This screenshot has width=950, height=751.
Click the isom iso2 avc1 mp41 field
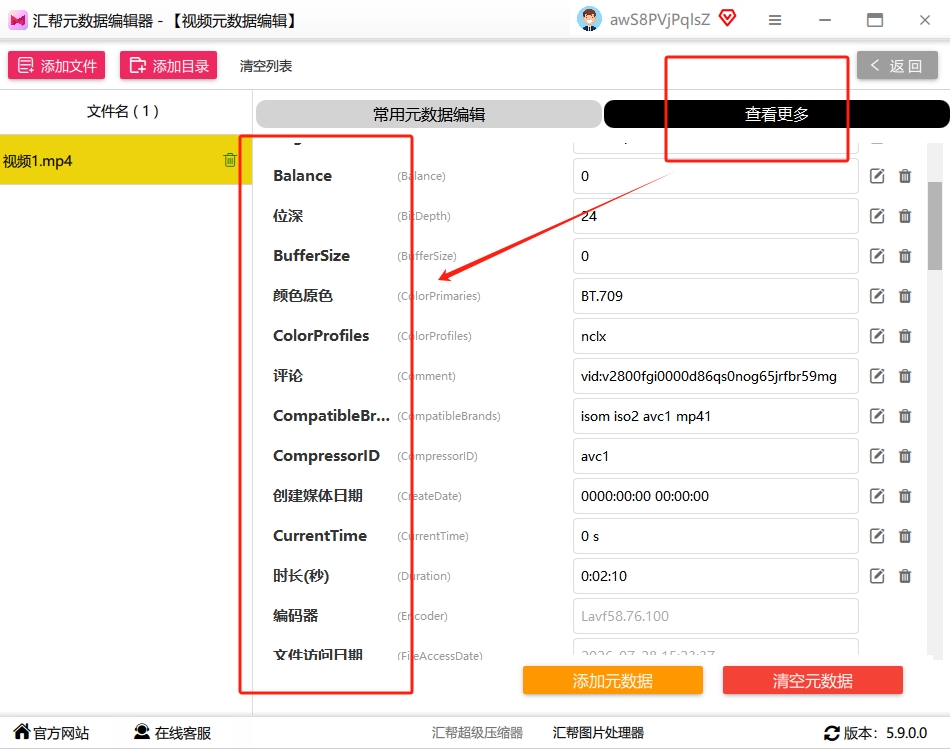[716, 416]
